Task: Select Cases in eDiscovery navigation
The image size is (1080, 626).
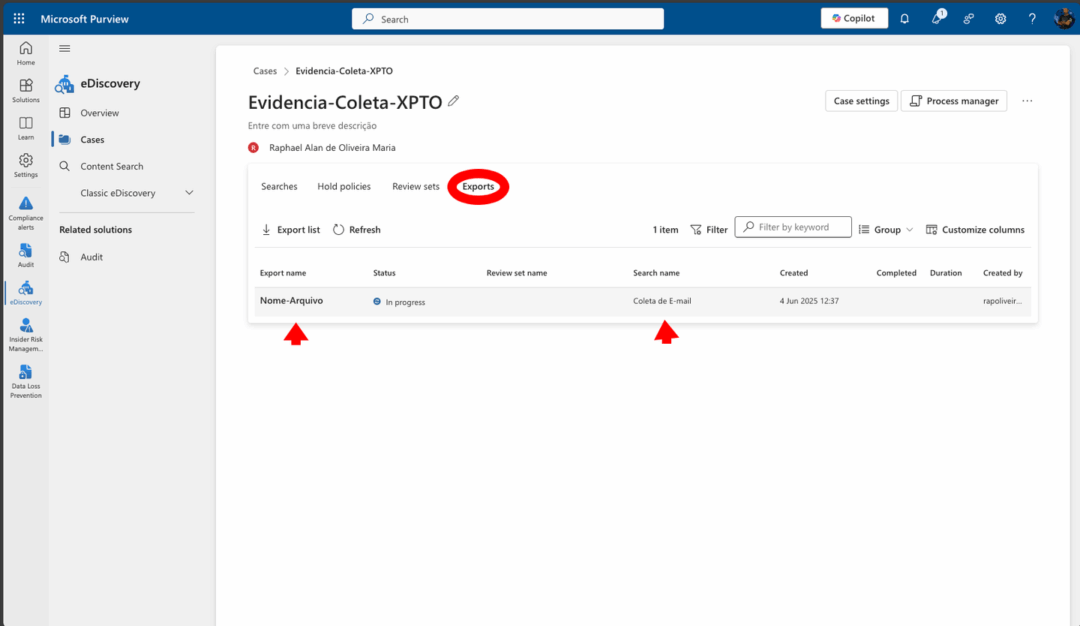Action: point(92,140)
